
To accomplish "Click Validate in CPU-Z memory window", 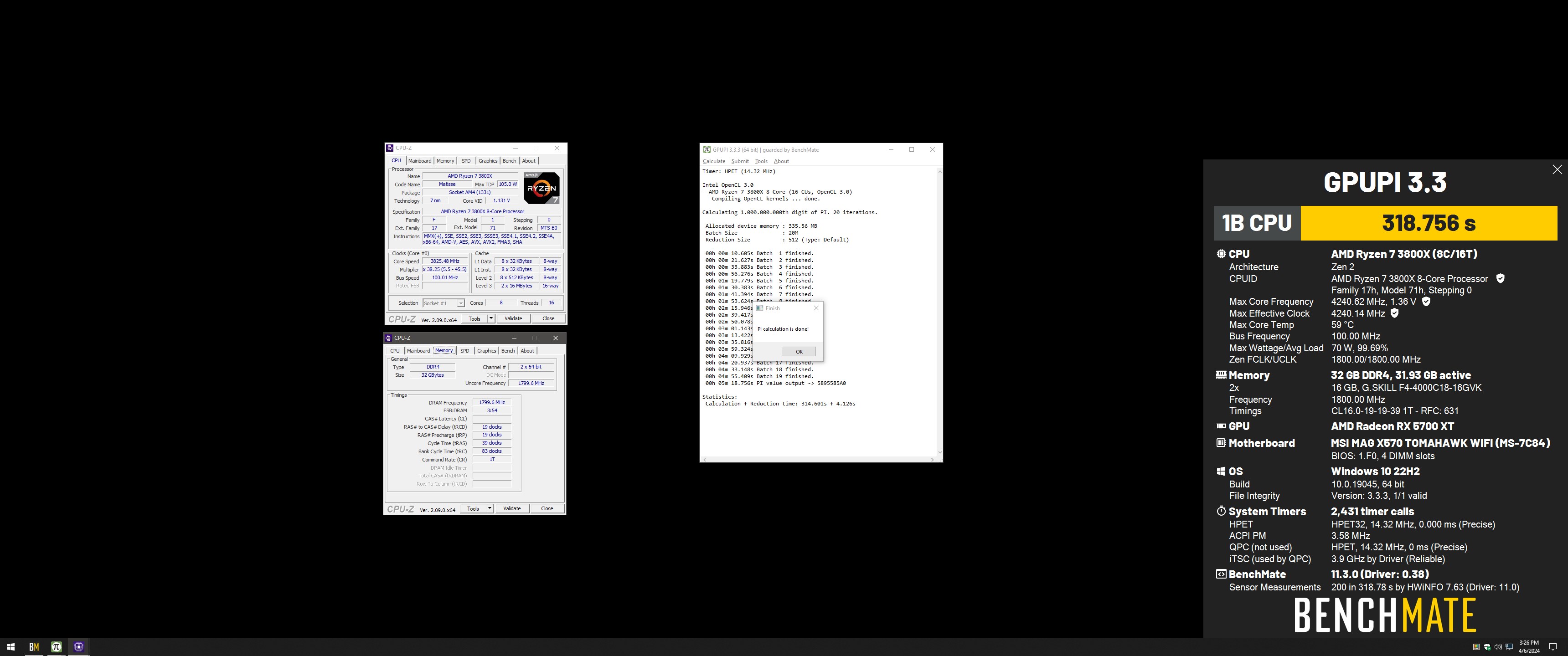I will pos(512,508).
